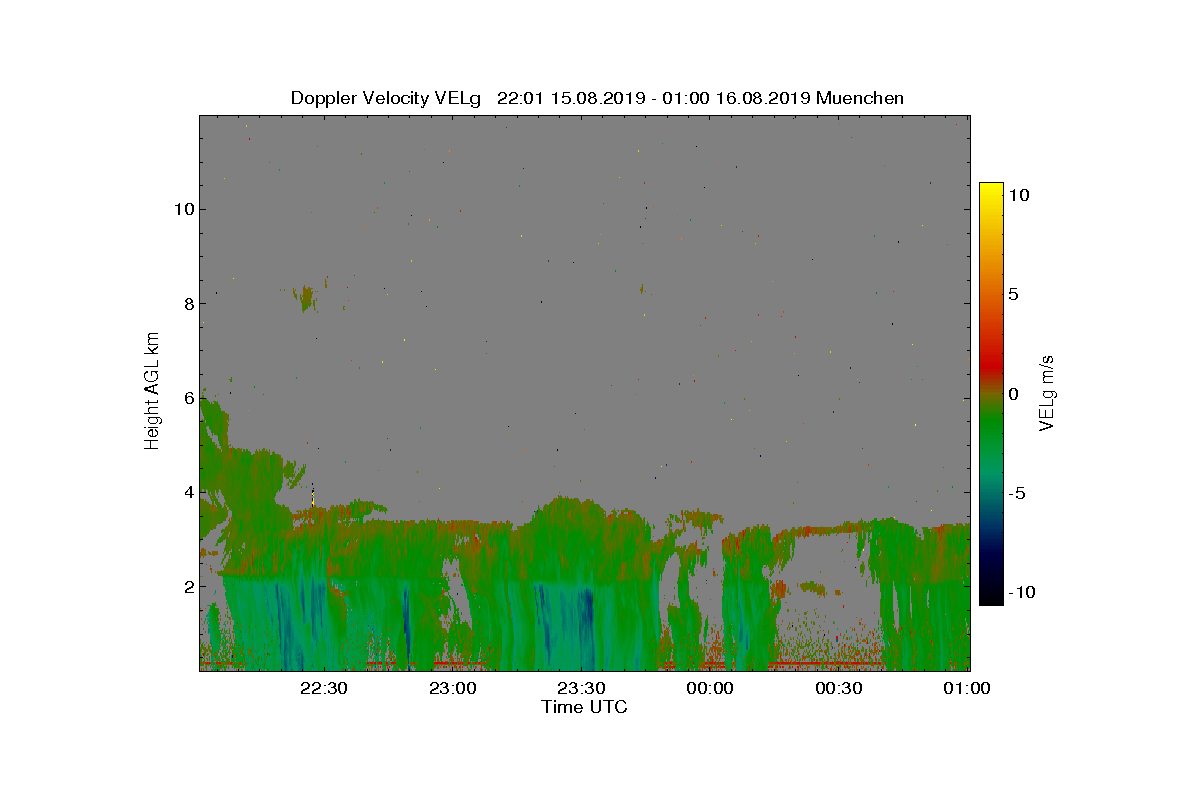Image resolution: width=1200 pixels, height=800 pixels.
Task: Select the 00:00 time tick label
Action: pyautogui.click(x=710, y=688)
